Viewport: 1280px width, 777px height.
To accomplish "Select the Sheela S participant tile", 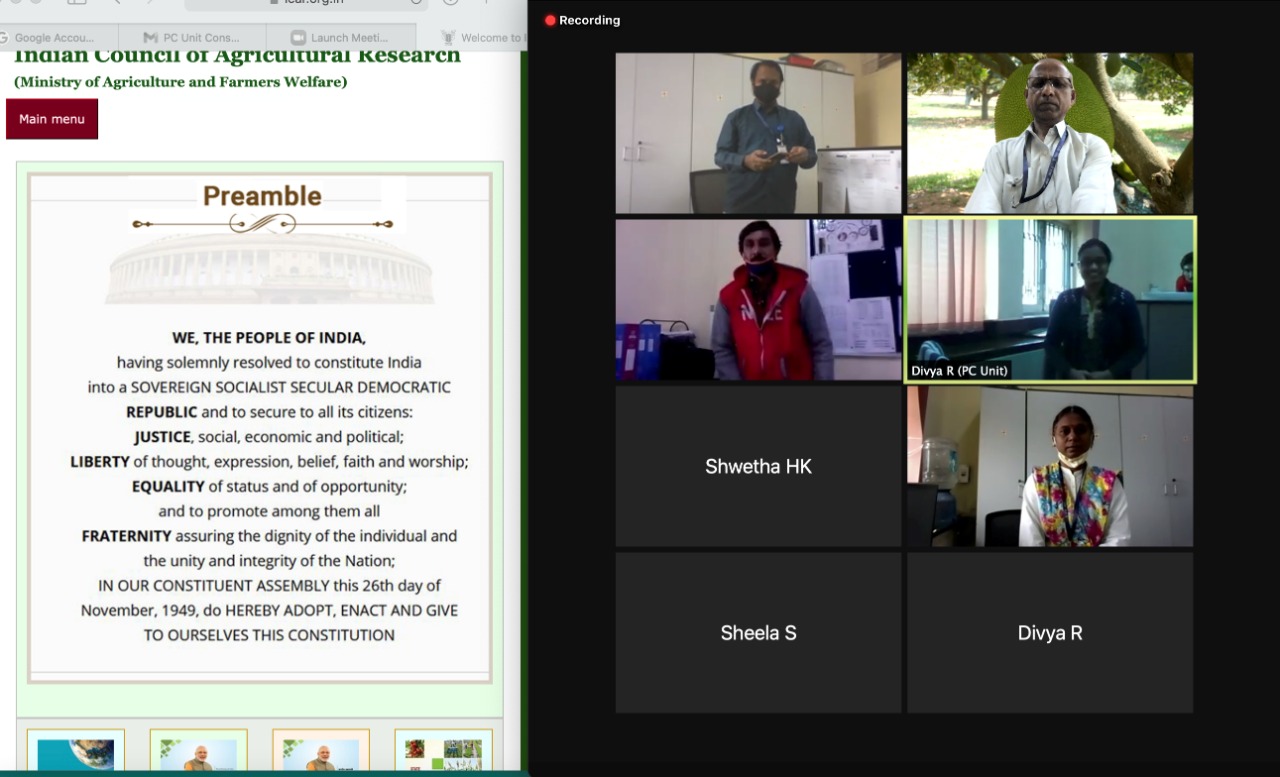I will pyautogui.click(x=758, y=632).
